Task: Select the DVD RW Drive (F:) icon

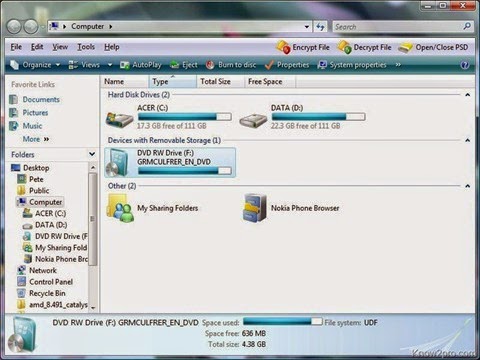Action: coord(118,162)
